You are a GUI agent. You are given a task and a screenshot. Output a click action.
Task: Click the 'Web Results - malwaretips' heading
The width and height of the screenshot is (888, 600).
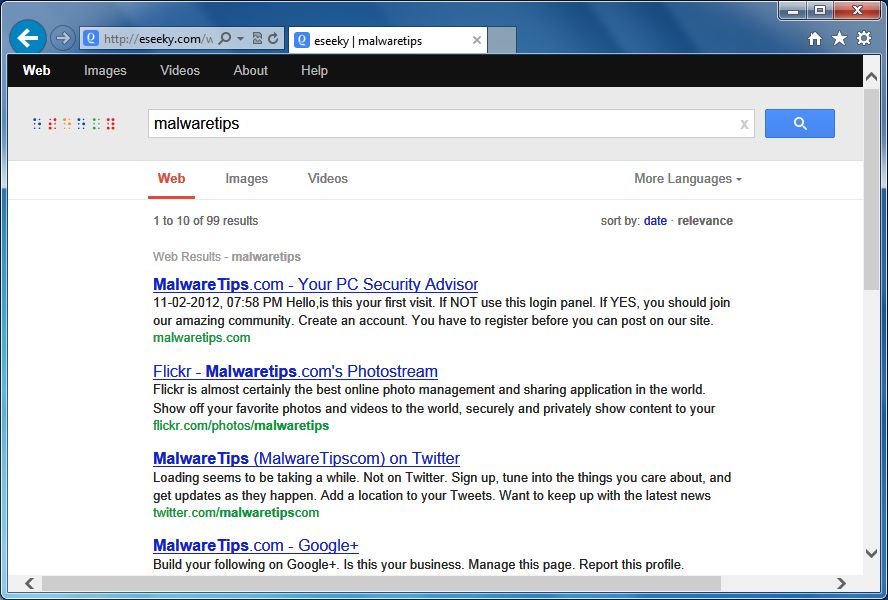227,257
